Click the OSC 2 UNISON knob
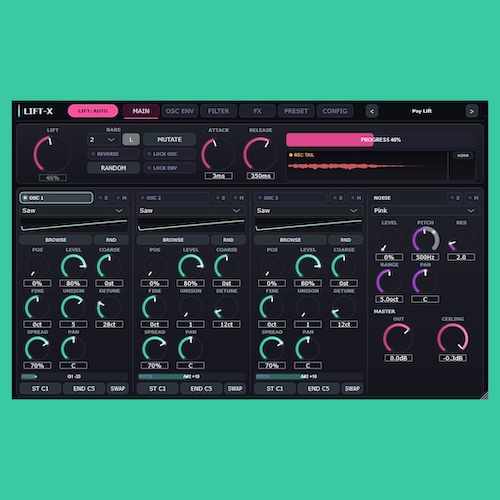 [x=190, y=307]
